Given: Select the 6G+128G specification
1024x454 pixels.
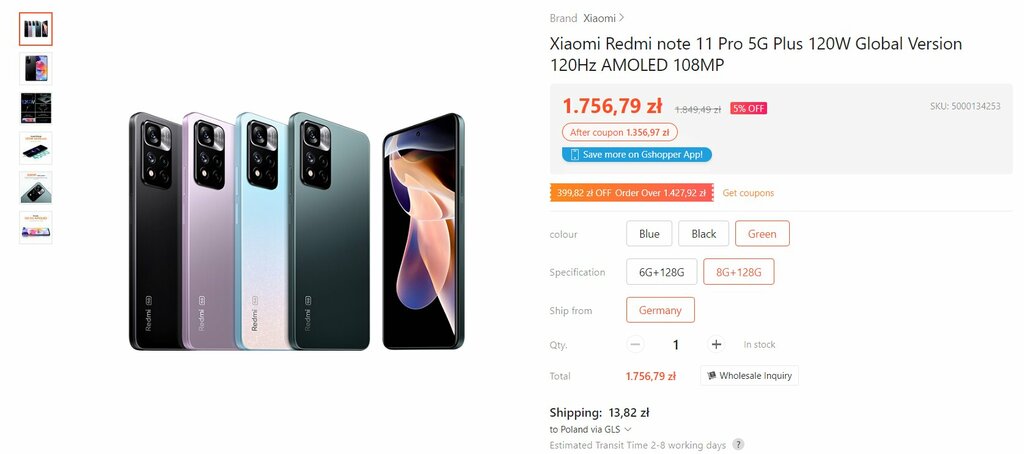Looking at the screenshot, I should (662, 272).
